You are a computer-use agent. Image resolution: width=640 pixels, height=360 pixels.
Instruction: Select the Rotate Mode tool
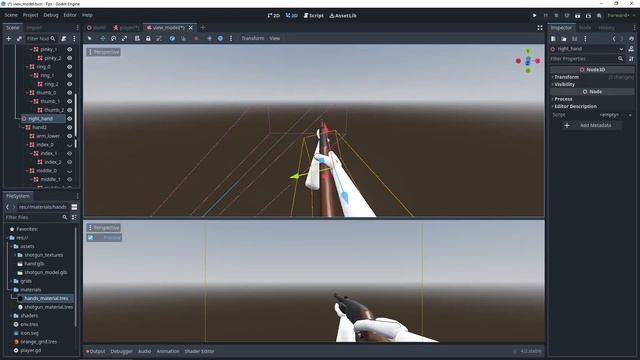(113, 38)
